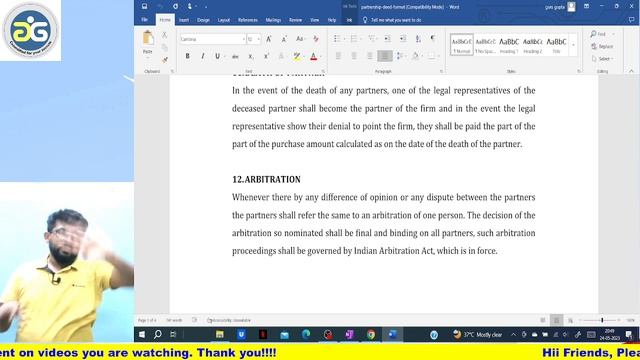The height and width of the screenshot is (360, 640).
Task: Click the taskbar search magnifier icon
Action: pos(158,335)
